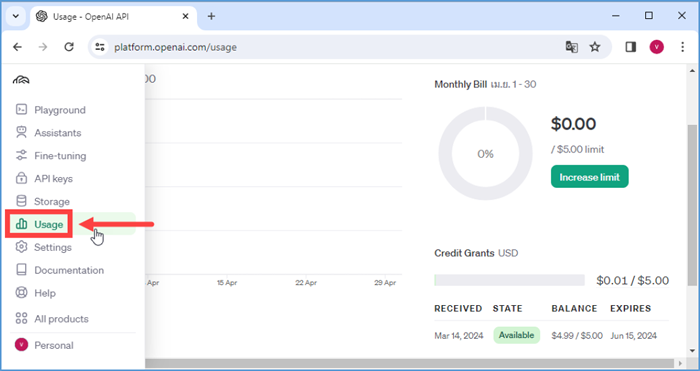Image resolution: width=700 pixels, height=371 pixels.
Task: Open the Personal account menu
Action: tap(45, 345)
